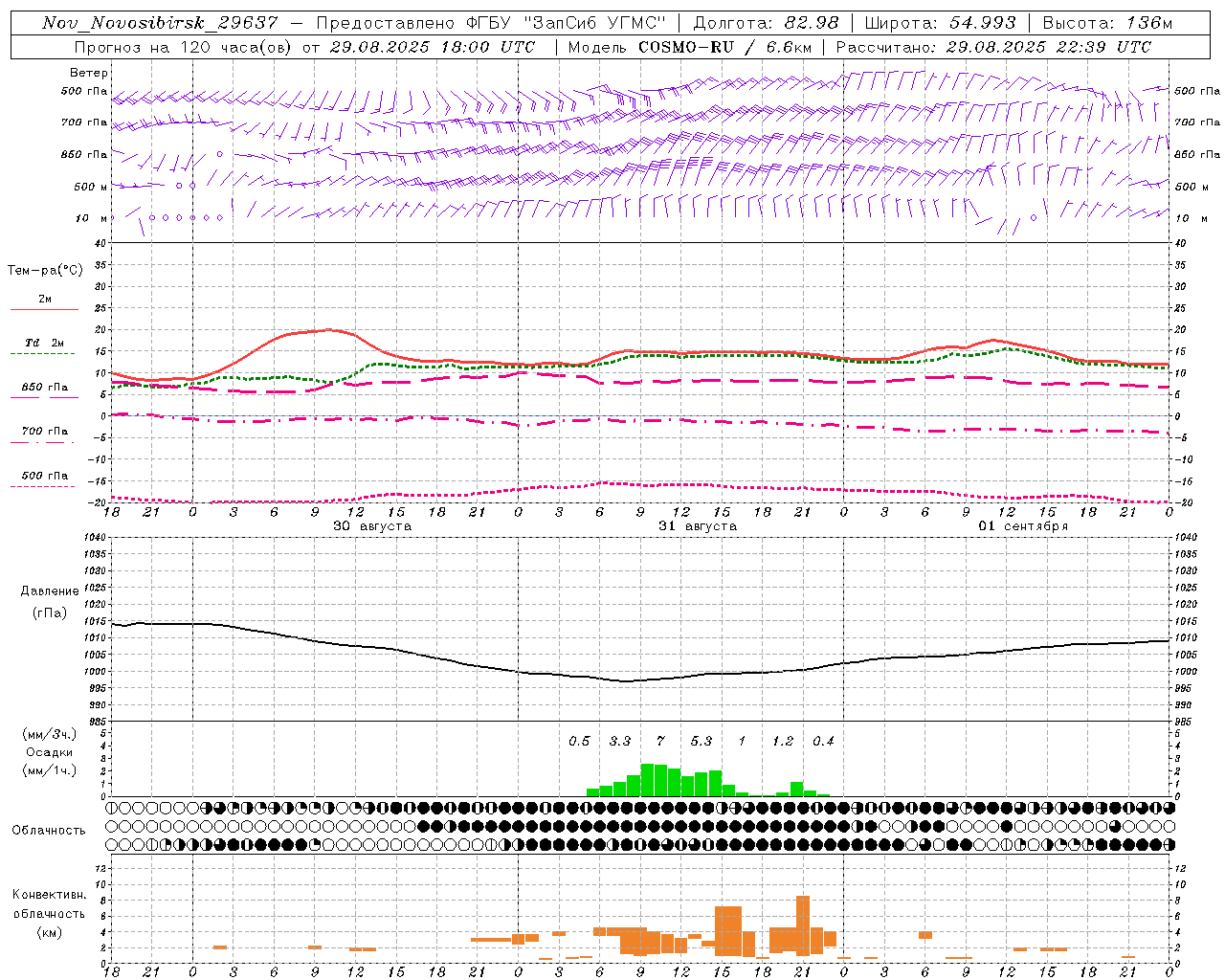Click the 1.2 precipitation total value
The width and height of the screenshot is (1225, 980).
(x=783, y=741)
